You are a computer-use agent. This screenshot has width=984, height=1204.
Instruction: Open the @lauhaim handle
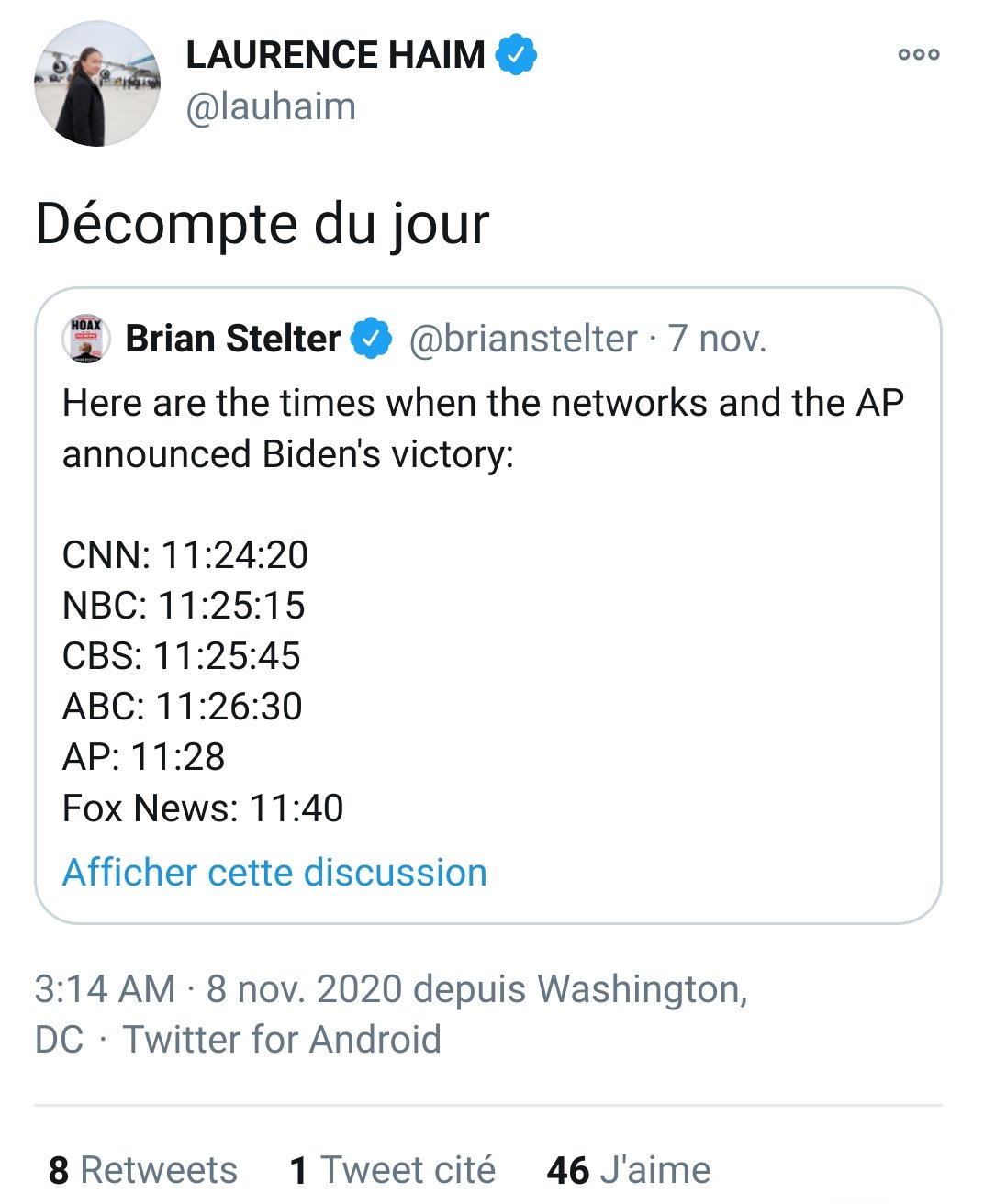[x=271, y=106]
